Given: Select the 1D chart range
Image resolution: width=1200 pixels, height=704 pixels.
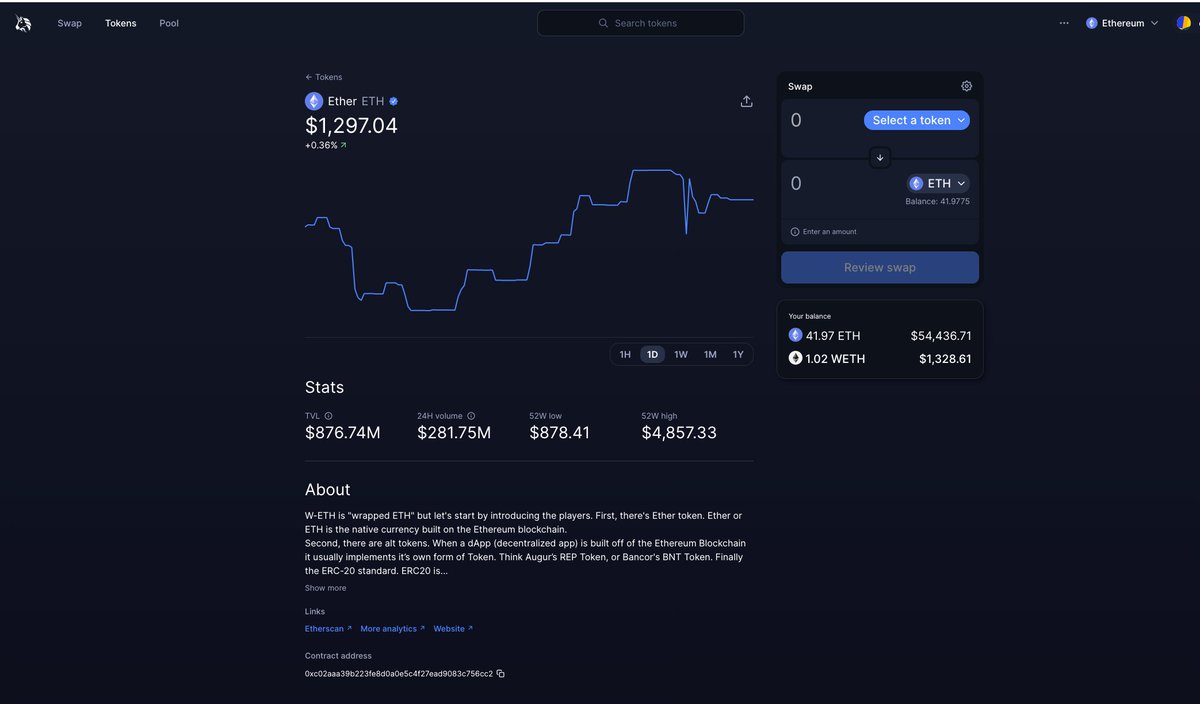Looking at the screenshot, I should pos(653,354).
